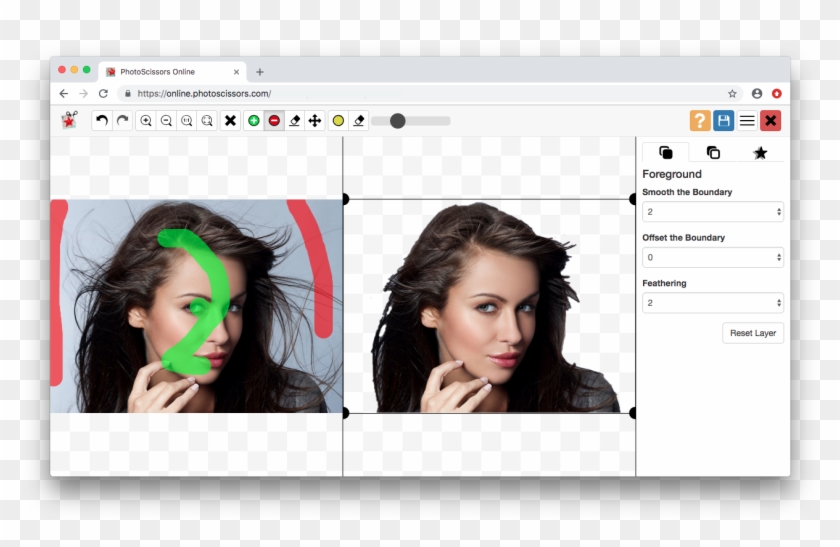Switch to the star effects tab

[x=760, y=153]
